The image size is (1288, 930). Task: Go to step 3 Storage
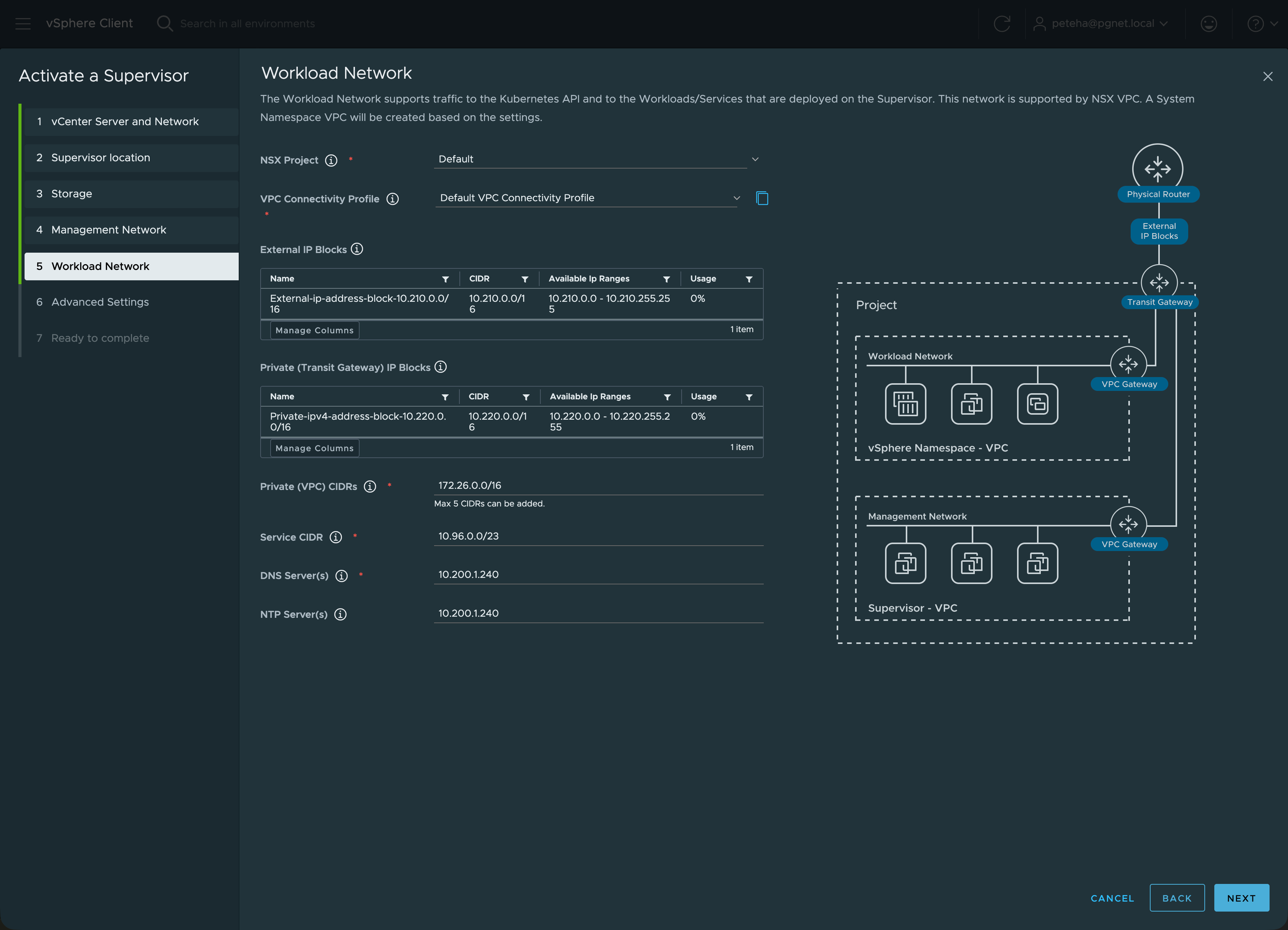(131, 194)
